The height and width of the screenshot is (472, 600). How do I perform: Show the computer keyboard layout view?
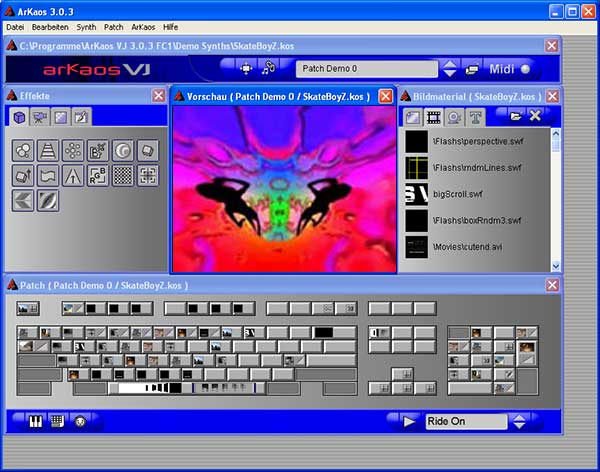tap(57, 421)
